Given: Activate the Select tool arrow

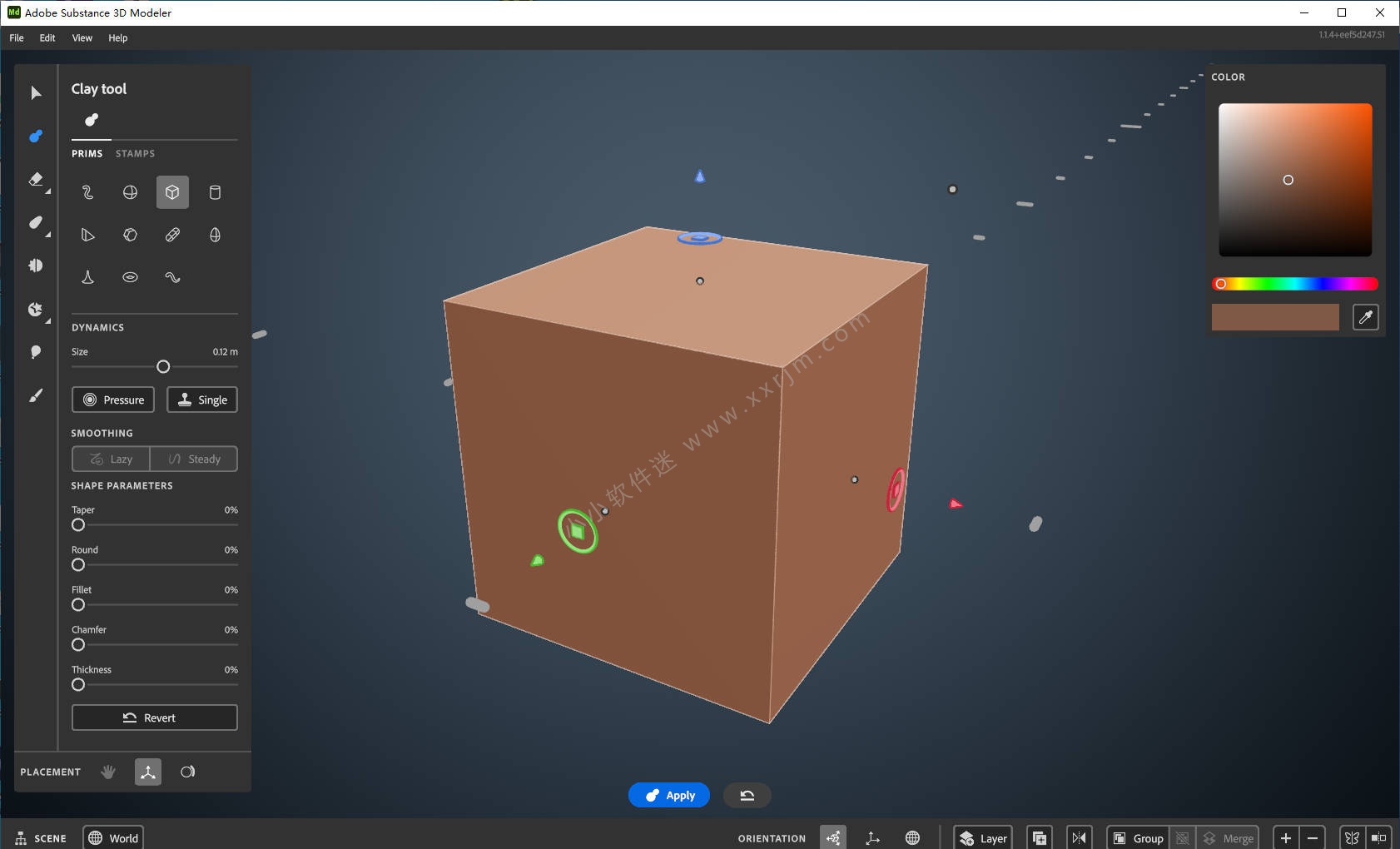Looking at the screenshot, I should click(36, 92).
